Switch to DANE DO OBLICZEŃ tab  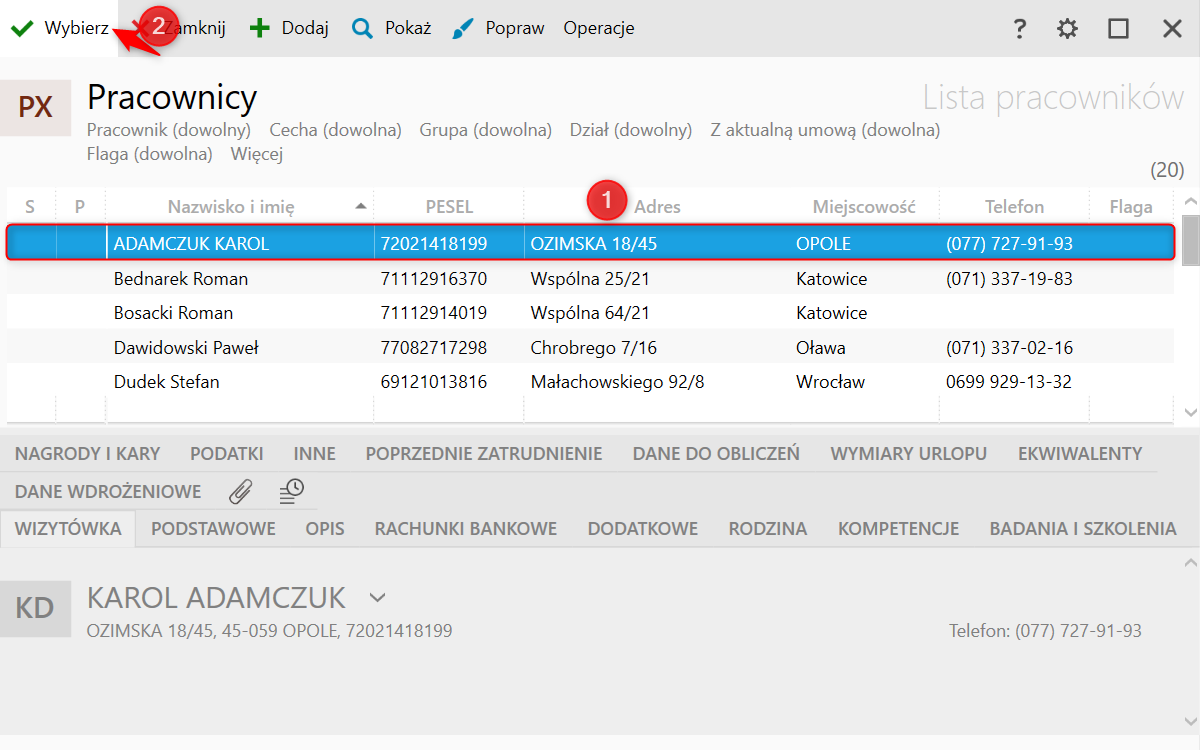pos(716,453)
